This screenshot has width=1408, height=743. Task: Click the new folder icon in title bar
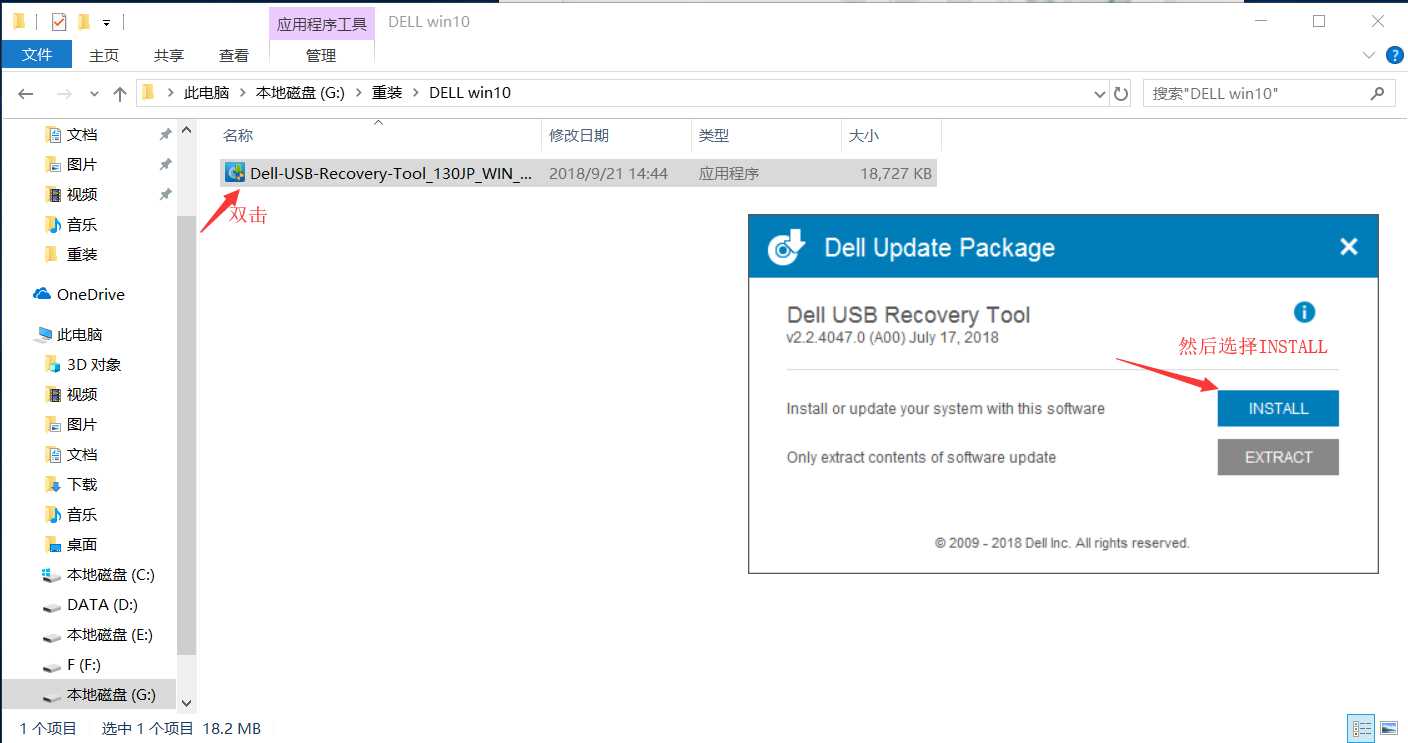pyautogui.click(x=84, y=21)
